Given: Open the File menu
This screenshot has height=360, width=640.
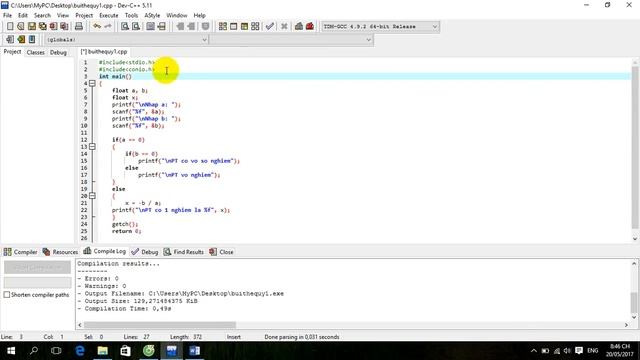Looking at the screenshot, I should click(x=7, y=16).
